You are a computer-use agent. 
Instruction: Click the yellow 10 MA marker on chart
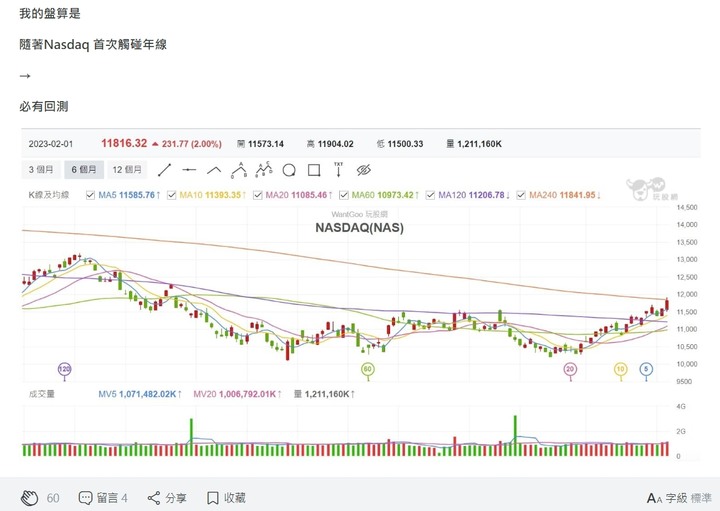(x=620, y=369)
